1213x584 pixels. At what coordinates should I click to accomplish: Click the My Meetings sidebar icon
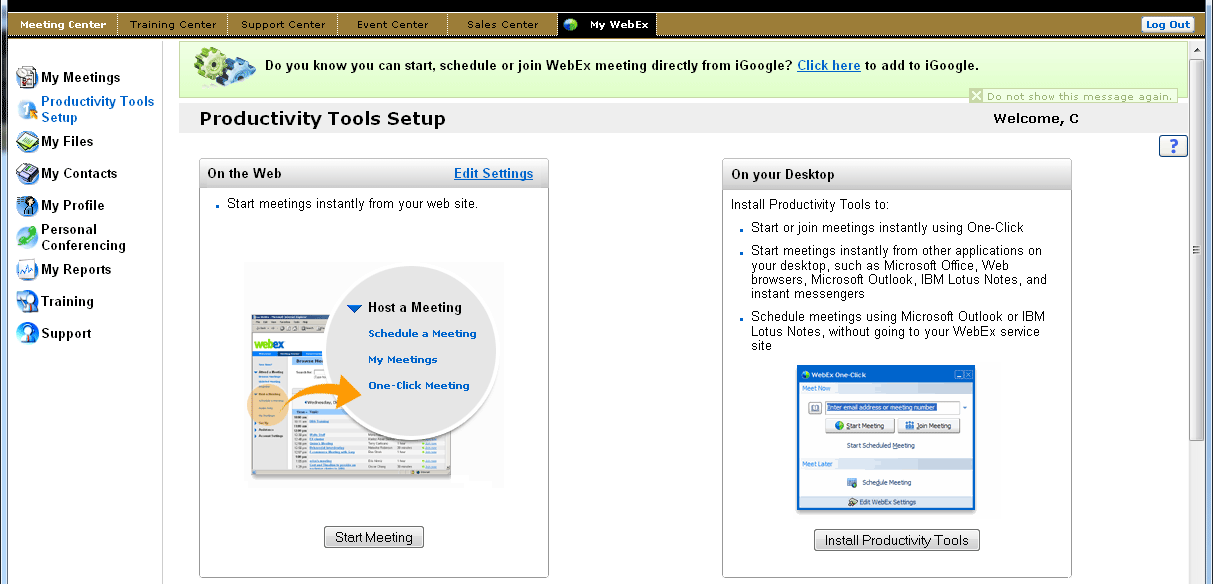coord(27,77)
